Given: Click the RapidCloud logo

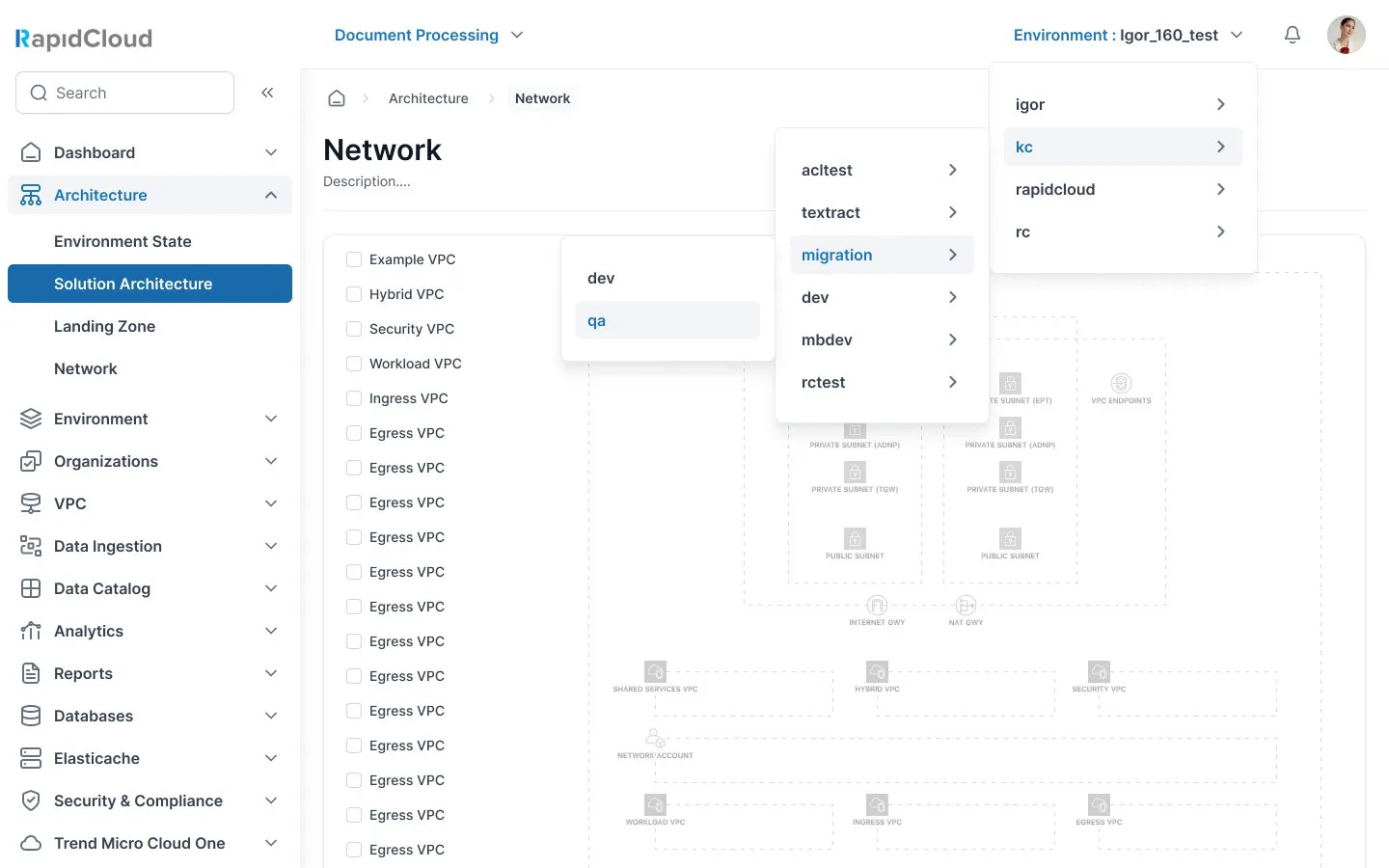Looking at the screenshot, I should tap(84, 39).
